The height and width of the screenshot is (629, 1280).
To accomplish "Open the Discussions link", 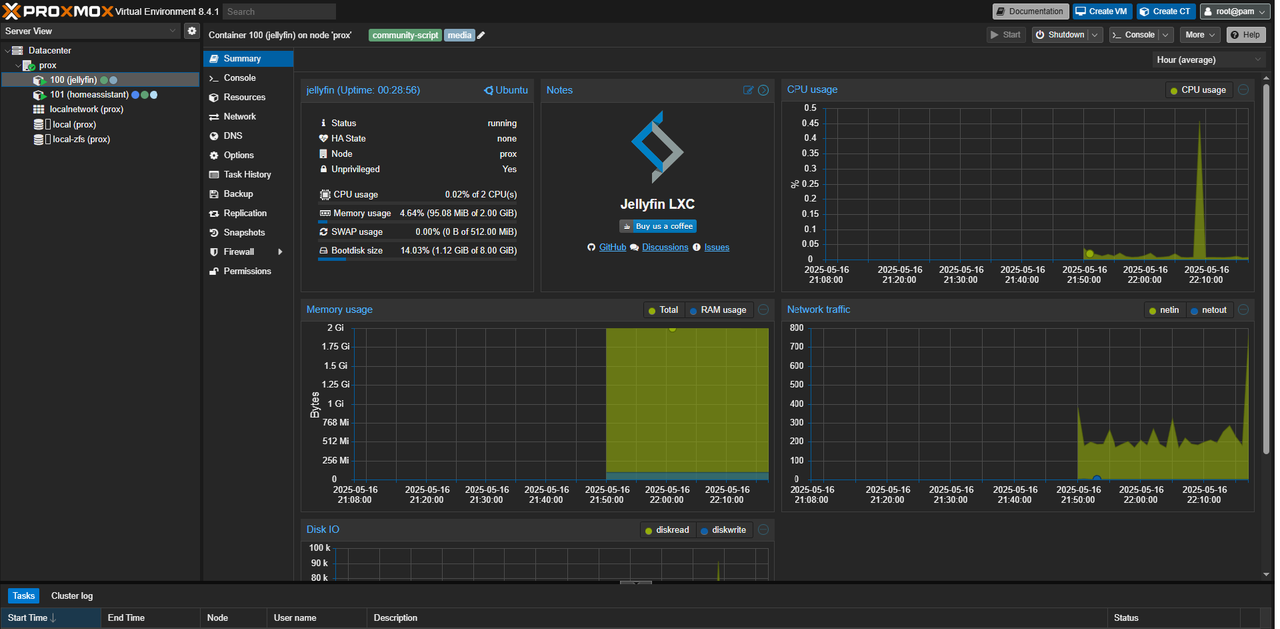I will point(665,247).
